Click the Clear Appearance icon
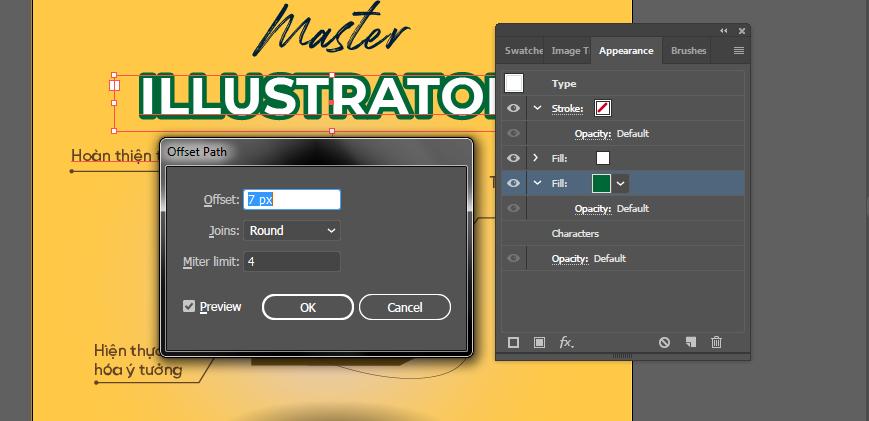The height and width of the screenshot is (421, 869). pos(664,343)
